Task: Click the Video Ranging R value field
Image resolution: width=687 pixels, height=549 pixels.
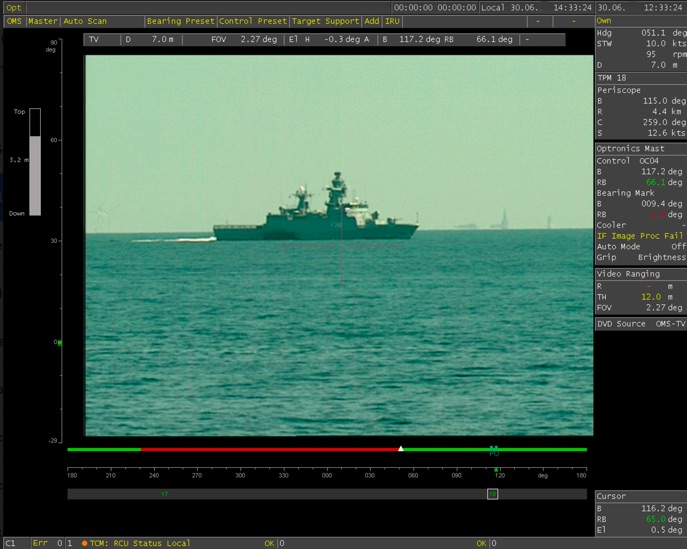Action: [648, 286]
